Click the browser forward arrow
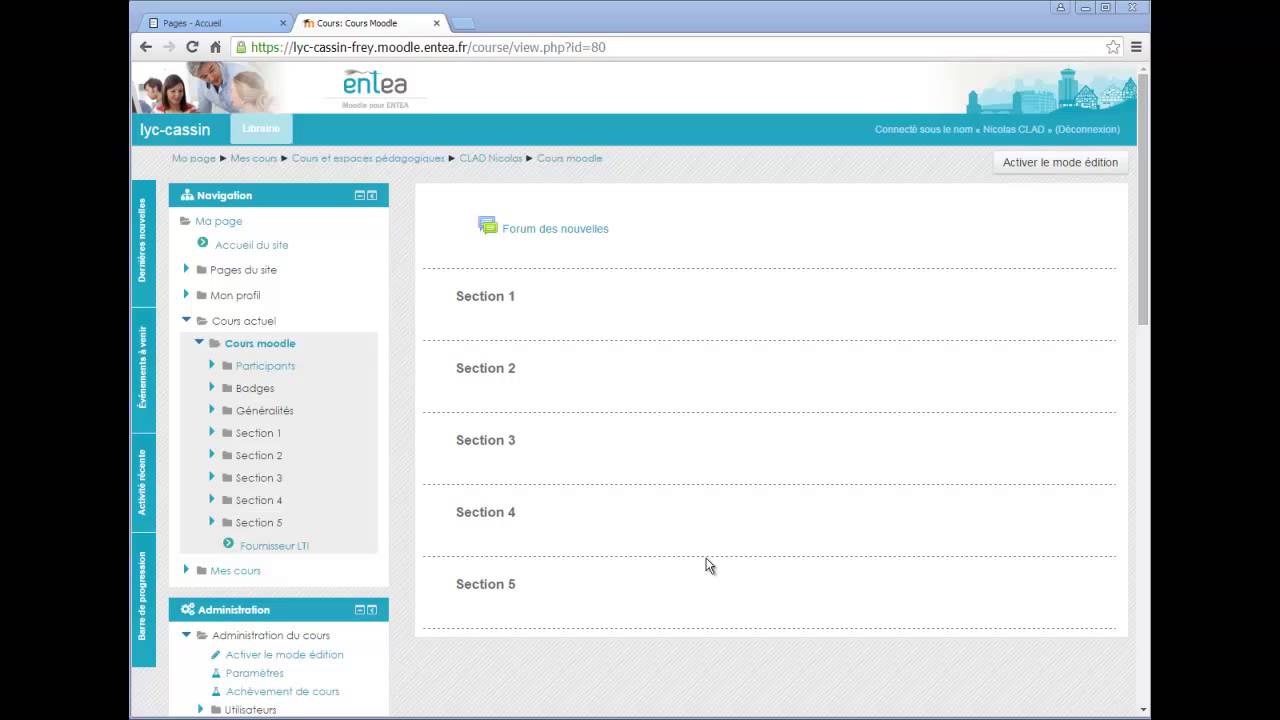The image size is (1280, 720). tap(169, 47)
